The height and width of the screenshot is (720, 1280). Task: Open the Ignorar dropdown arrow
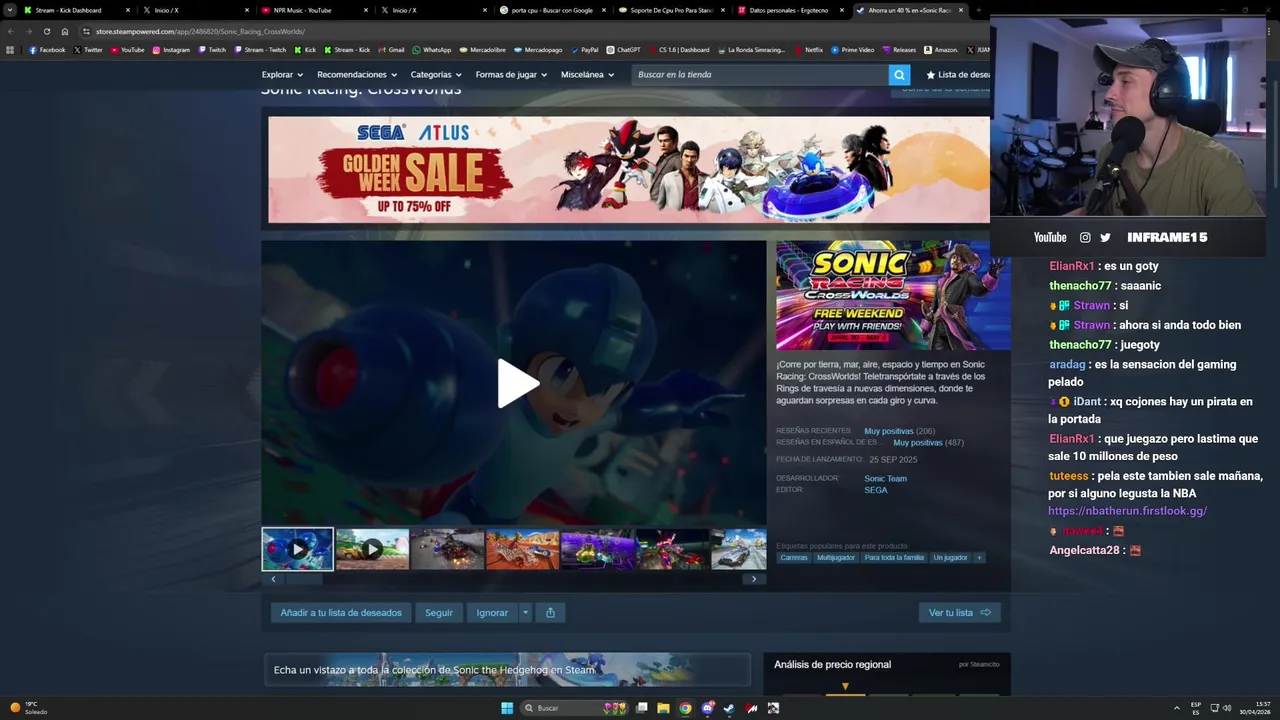(525, 613)
